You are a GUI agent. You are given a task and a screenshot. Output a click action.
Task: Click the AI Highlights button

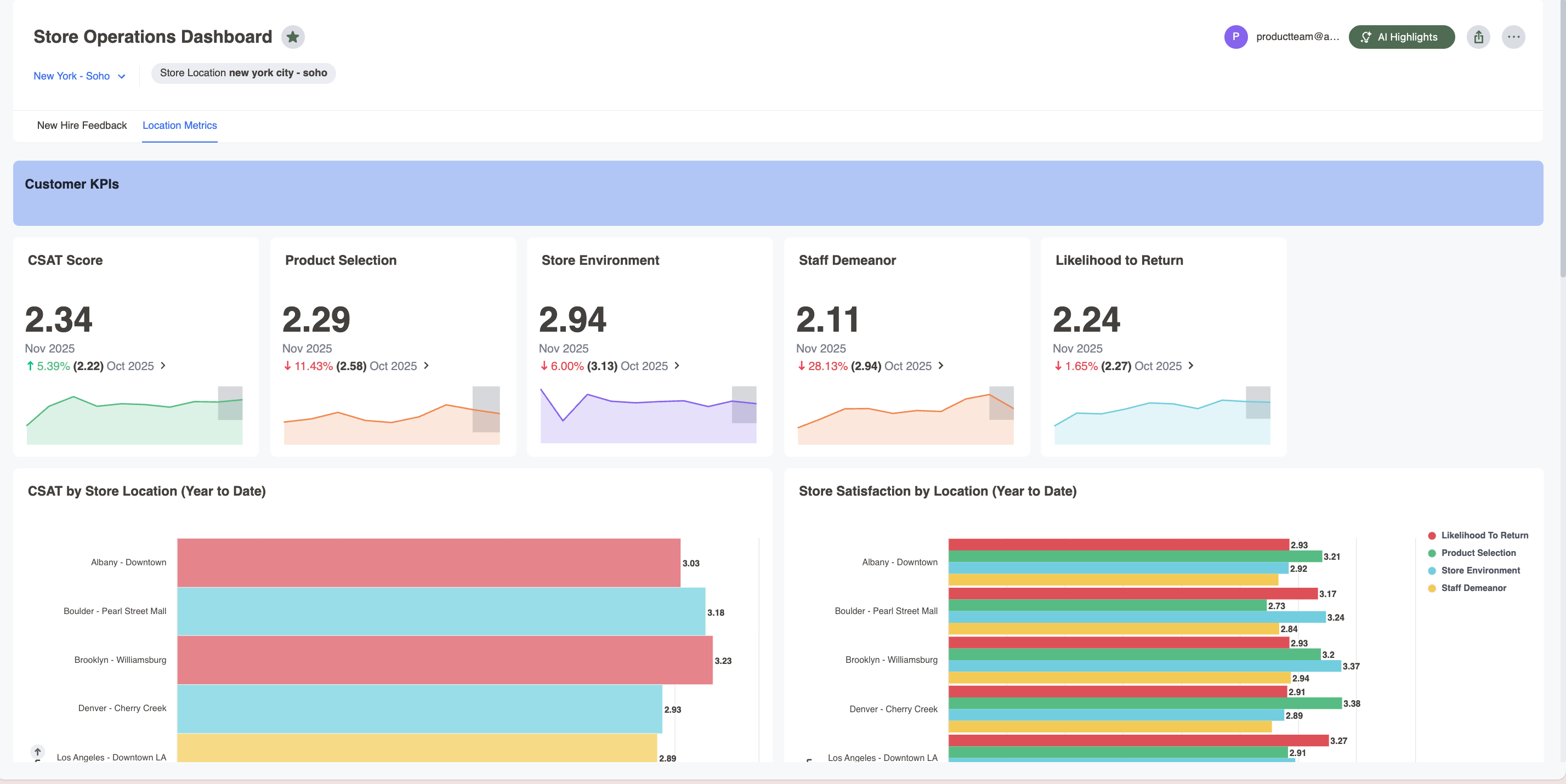(1402, 37)
